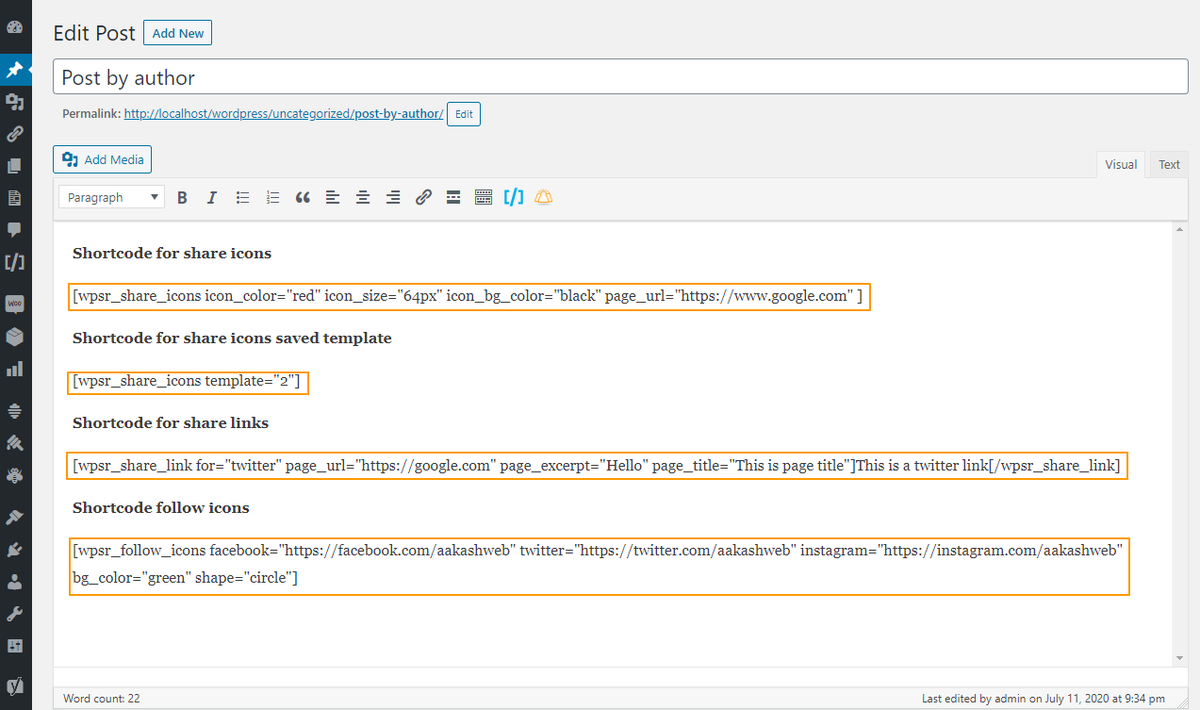Toggle the toolbar (kitchen sink) icon
Viewport: 1200px width, 710px height.
[x=483, y=198]
